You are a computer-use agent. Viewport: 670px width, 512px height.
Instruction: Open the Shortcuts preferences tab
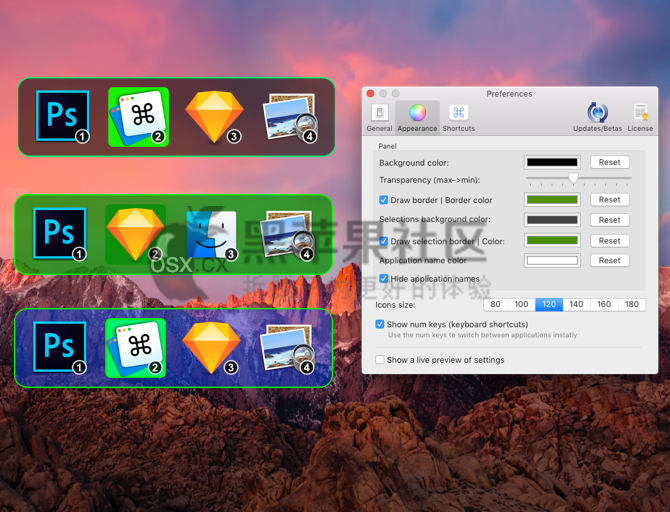(x=458, y=118)
